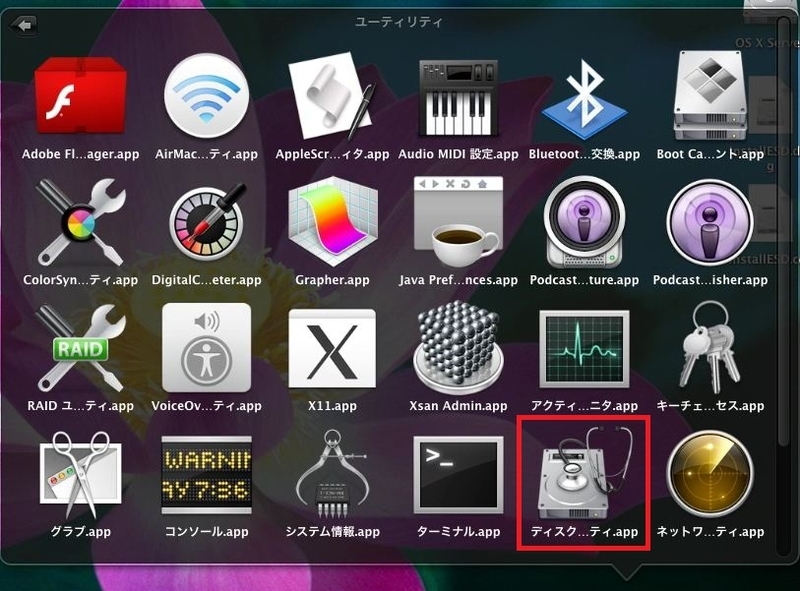Launch Xsan Admin.app icon
This screenshot has width=800, height=591.
pos(458,348)
